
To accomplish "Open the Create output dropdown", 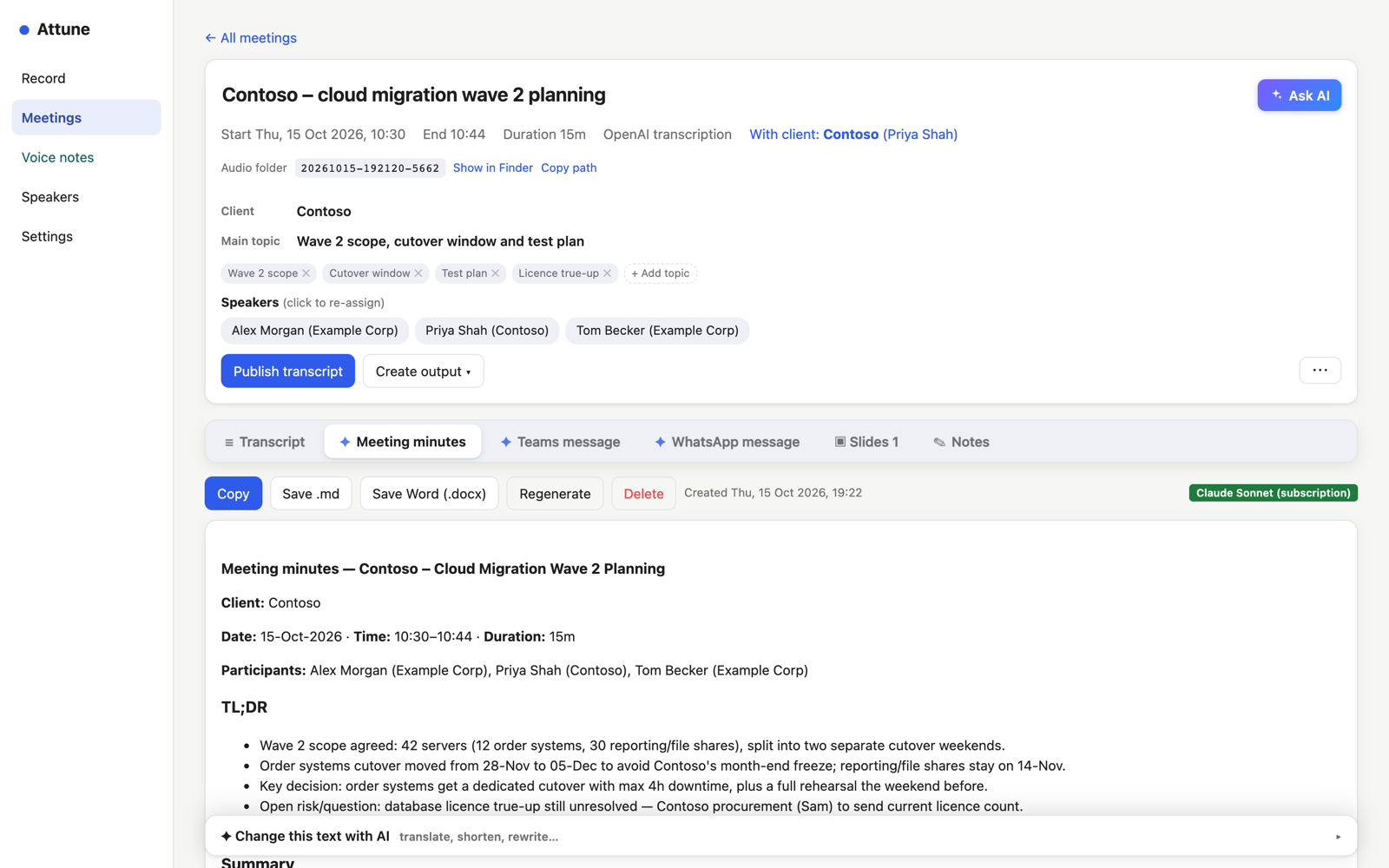I will [x=423, y=372].
